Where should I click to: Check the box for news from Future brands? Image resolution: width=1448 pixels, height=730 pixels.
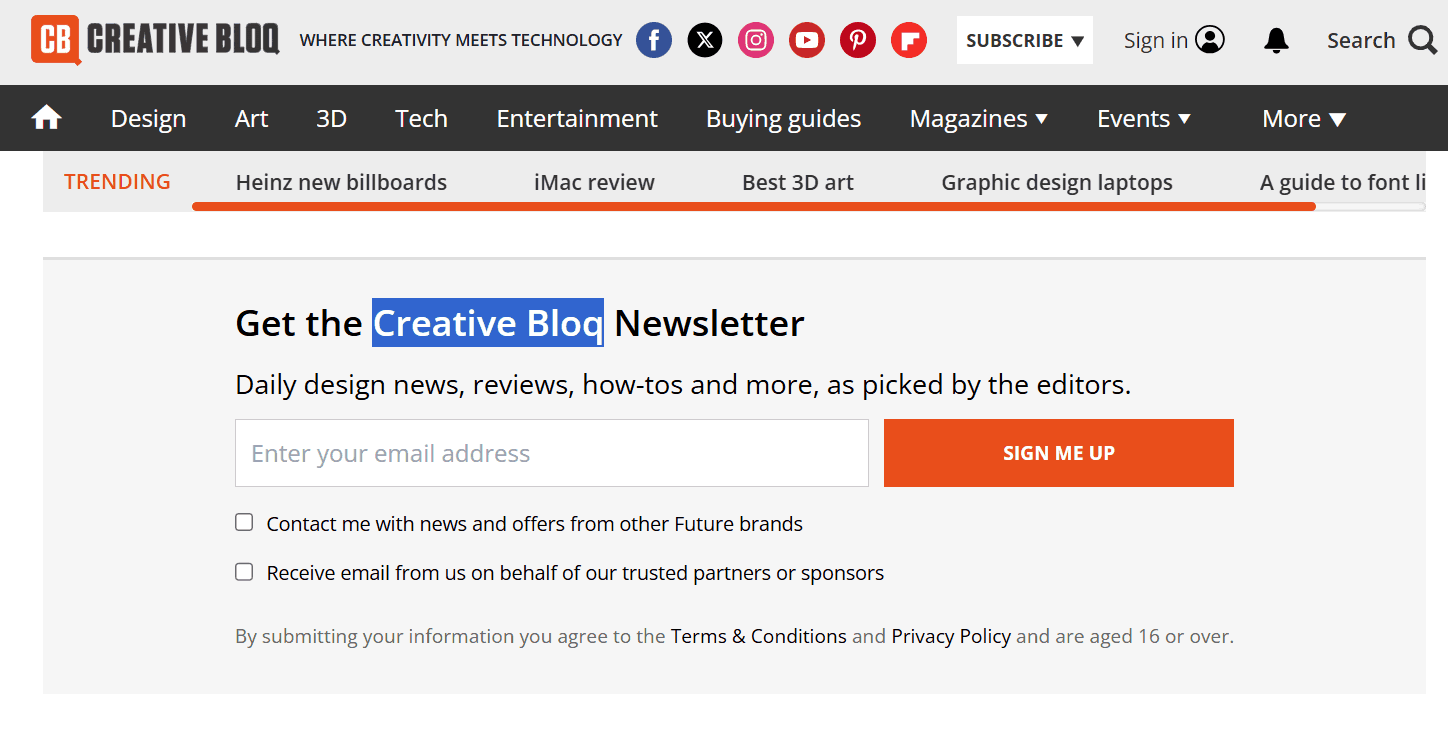tap(244, 521)
